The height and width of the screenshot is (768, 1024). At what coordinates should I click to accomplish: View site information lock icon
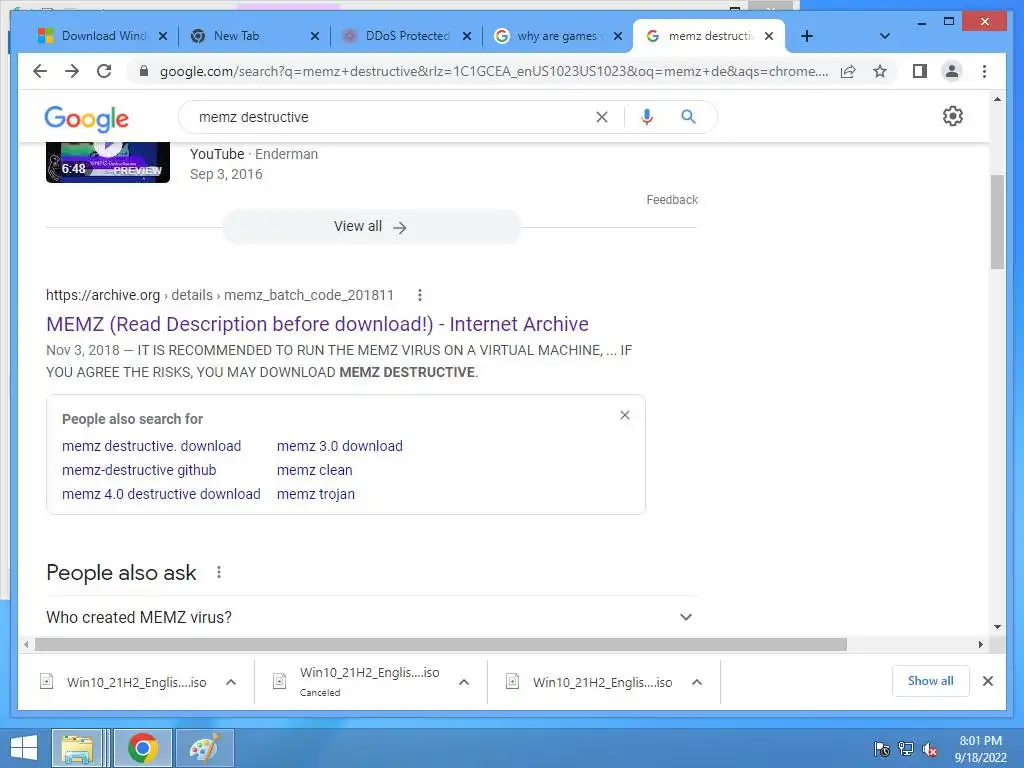144,71
